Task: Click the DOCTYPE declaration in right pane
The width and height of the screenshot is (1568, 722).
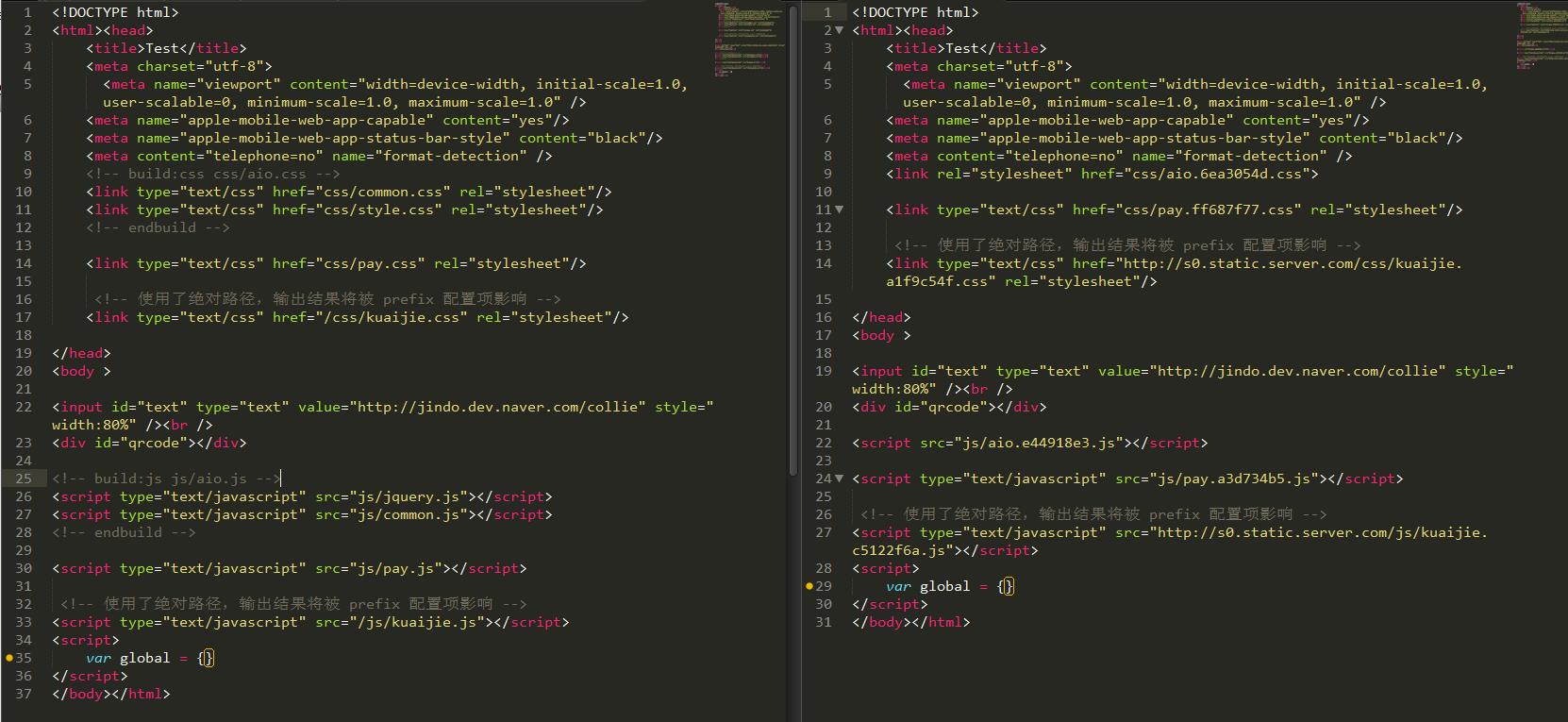Action: pyautogui.click(x=915, y=12)
